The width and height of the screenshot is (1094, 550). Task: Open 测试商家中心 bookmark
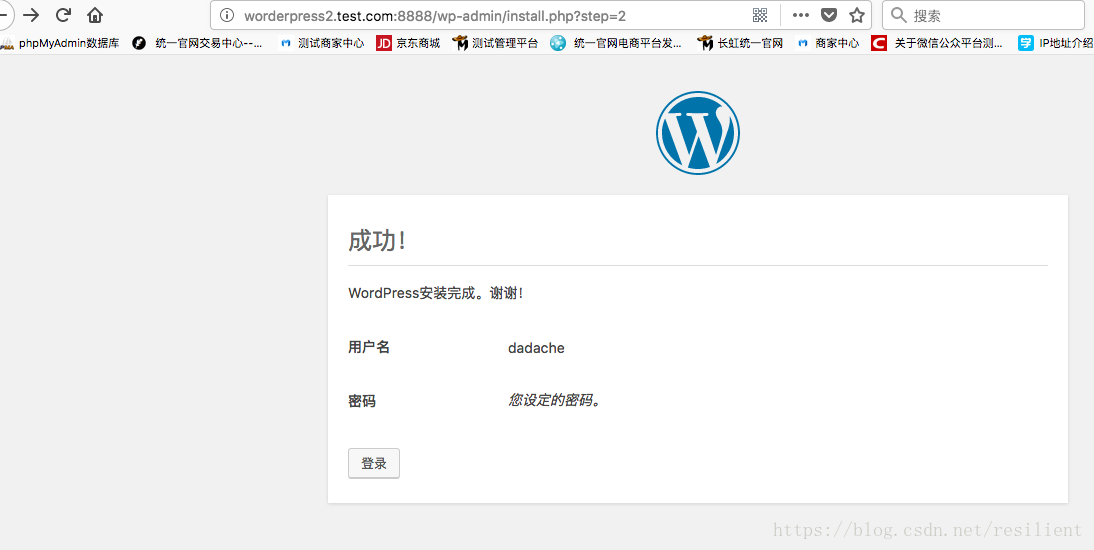tap(322, 43)
